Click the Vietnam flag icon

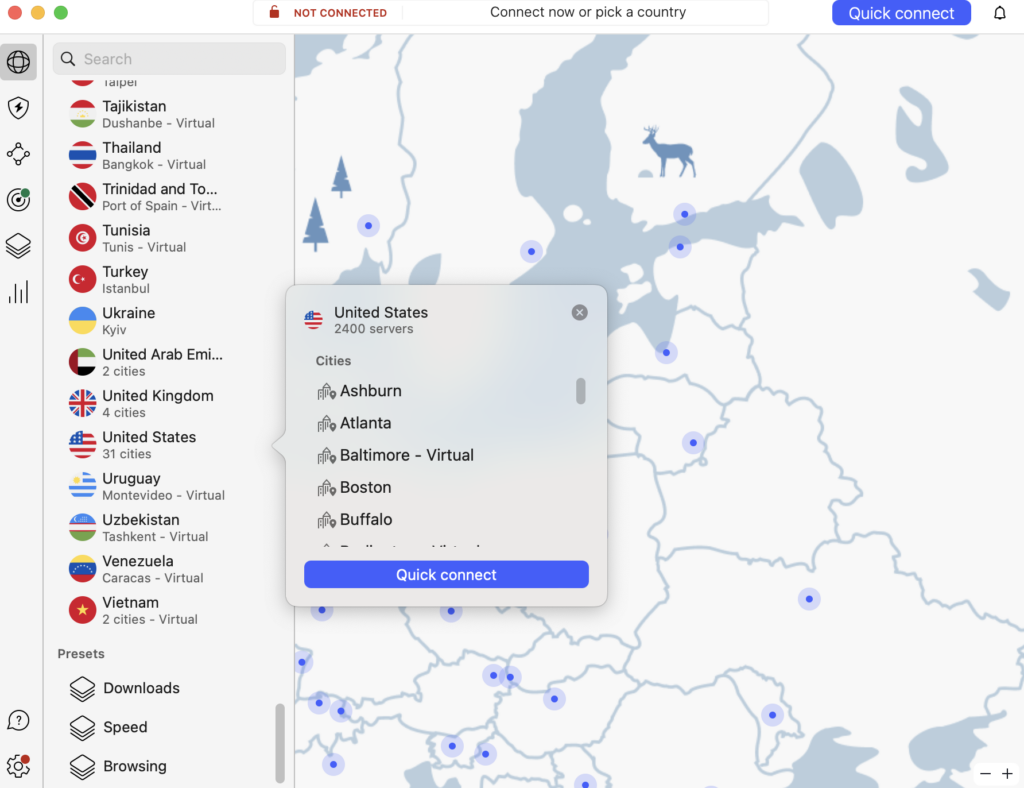click(82, 610)
